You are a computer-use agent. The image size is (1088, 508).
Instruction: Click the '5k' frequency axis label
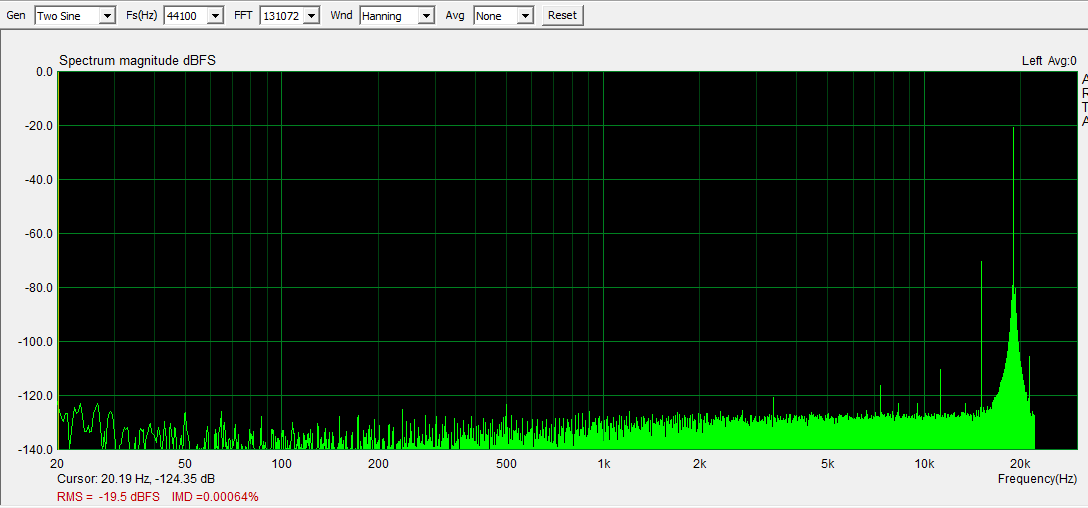pos(828,464)
